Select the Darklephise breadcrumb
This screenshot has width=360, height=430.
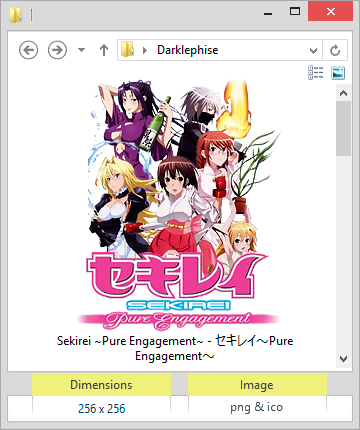click(188, 50)
